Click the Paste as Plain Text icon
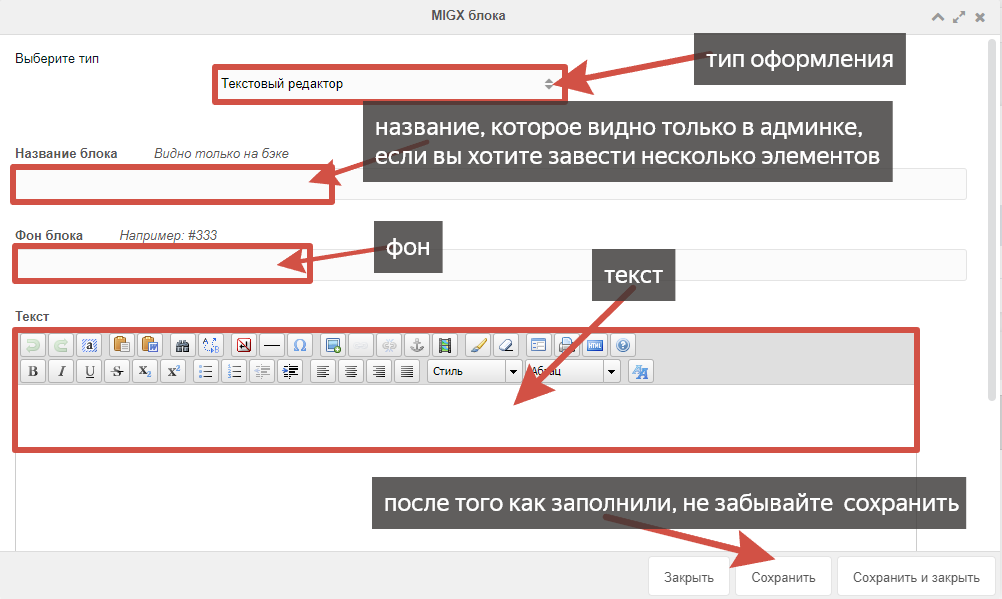Image resolution: width=1002 pixels, height=599 pixels. (x=121, y=345)
